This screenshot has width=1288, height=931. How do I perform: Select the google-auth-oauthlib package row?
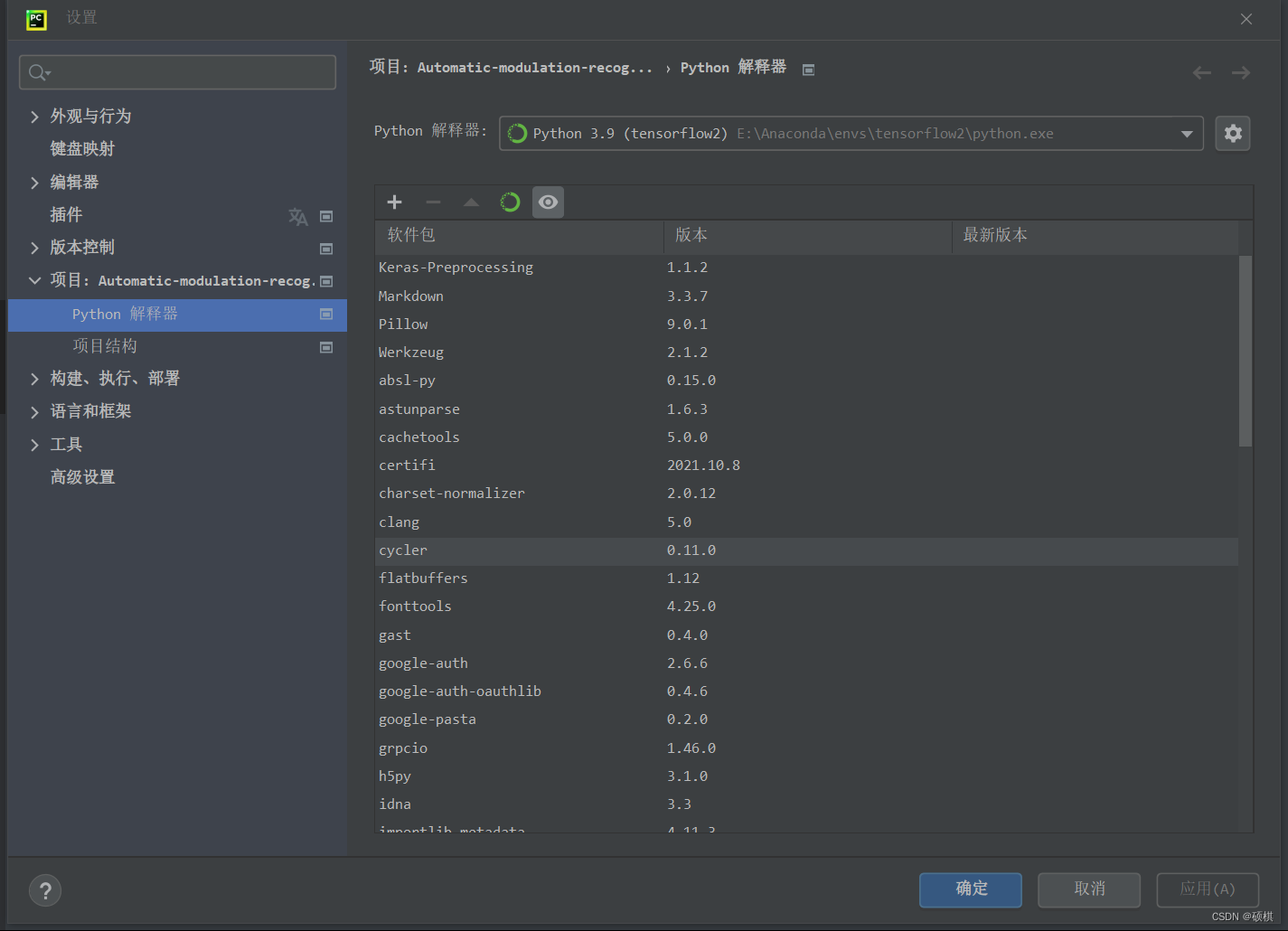pos(807,691)
